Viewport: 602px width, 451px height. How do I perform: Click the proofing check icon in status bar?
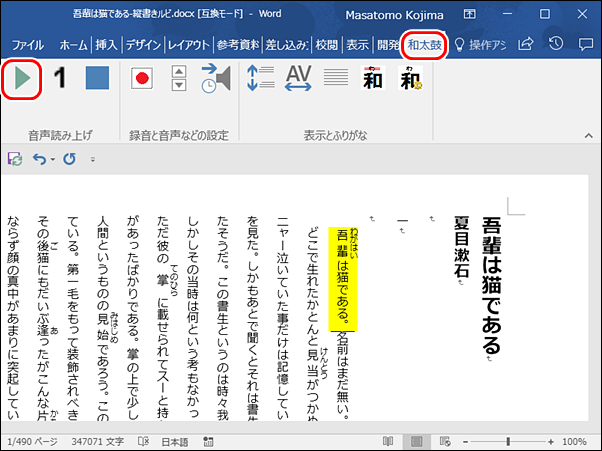[x=143, y=442]
